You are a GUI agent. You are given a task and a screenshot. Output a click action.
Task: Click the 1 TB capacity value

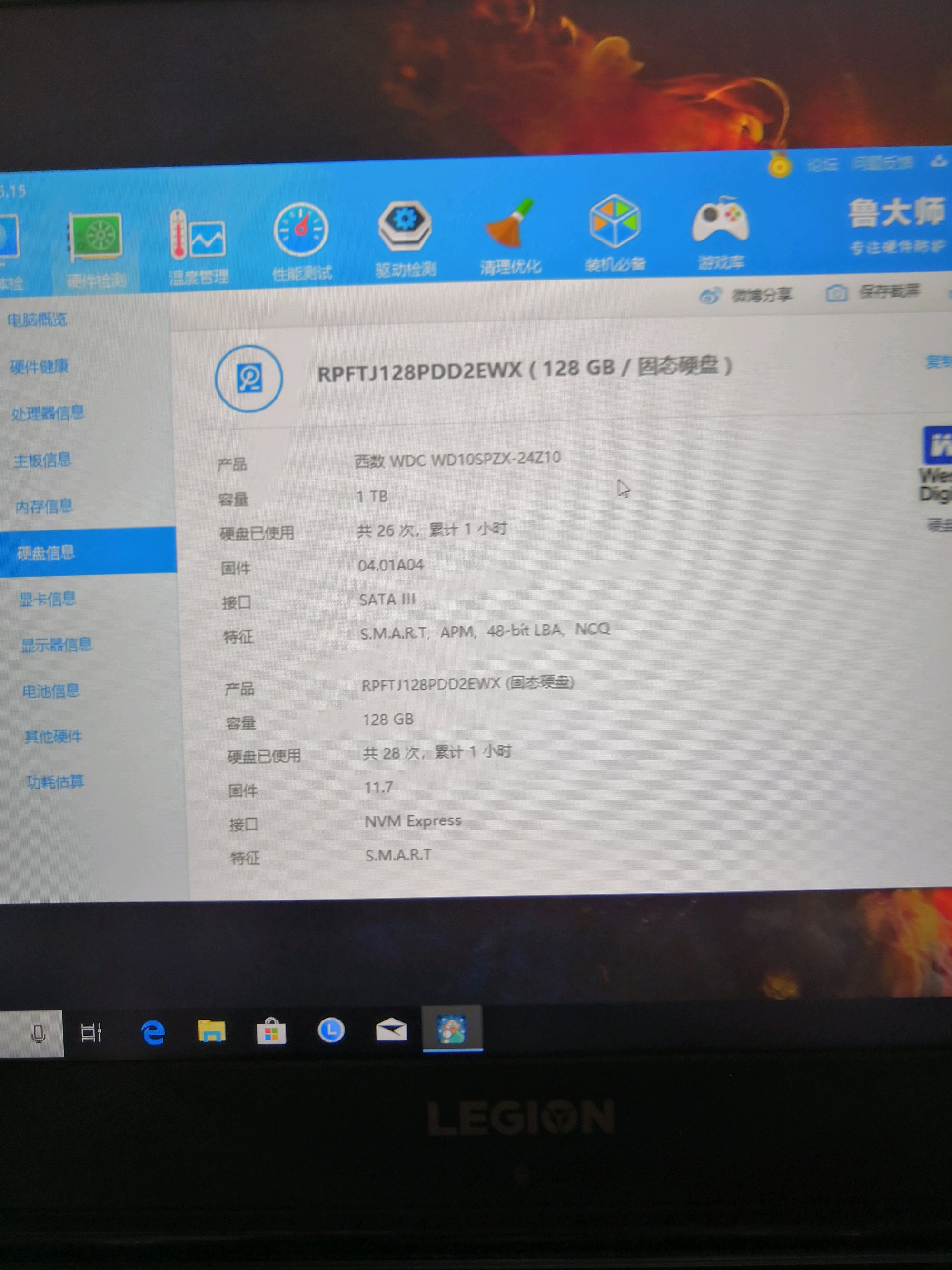pos(372,496)
